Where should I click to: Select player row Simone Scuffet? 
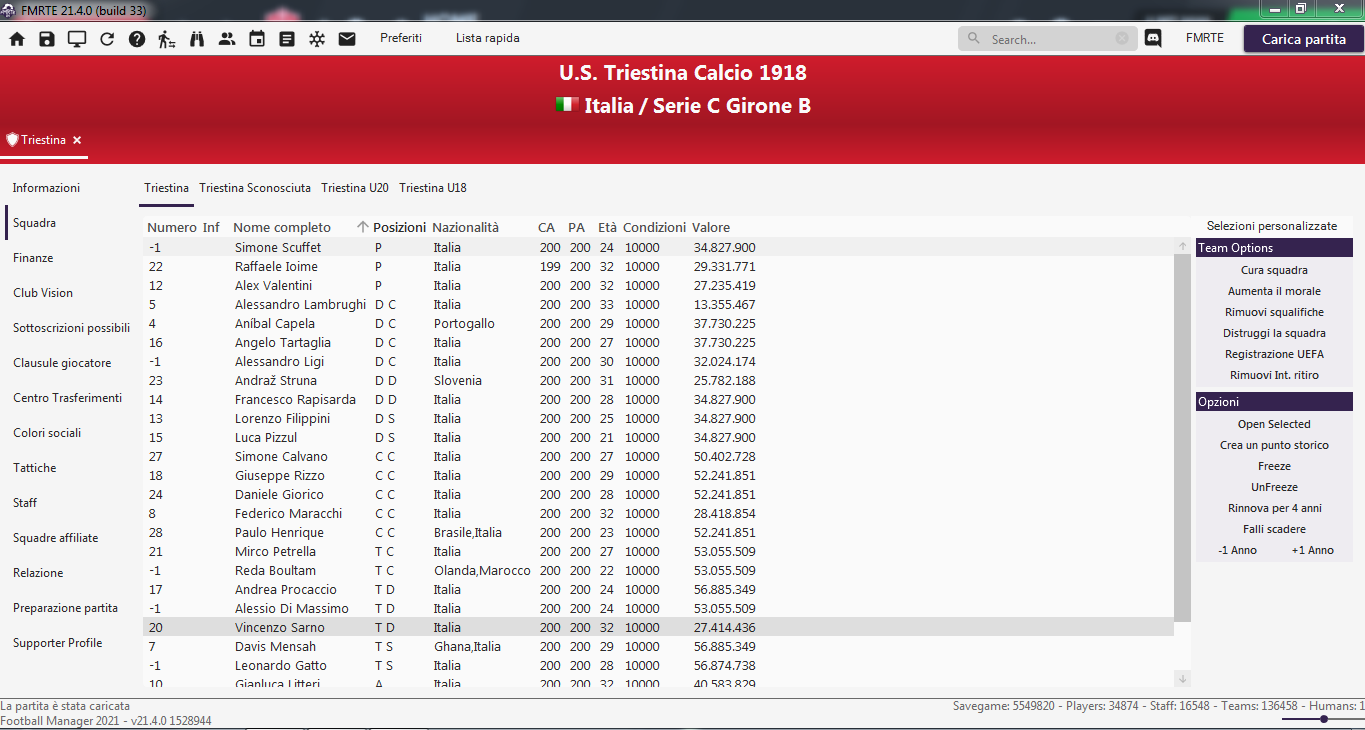(x=658, y=247)
